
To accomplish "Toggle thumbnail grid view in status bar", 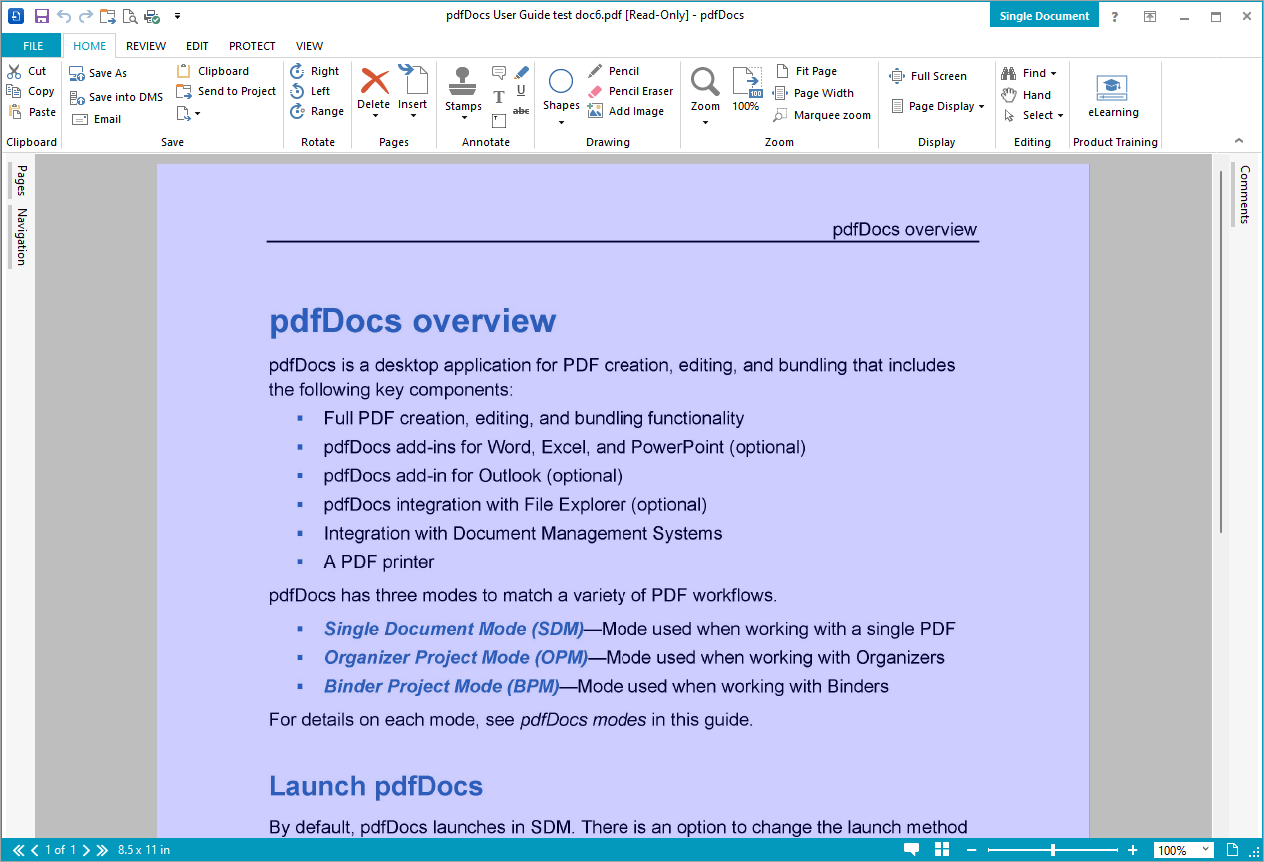I will tap(941, 850).
